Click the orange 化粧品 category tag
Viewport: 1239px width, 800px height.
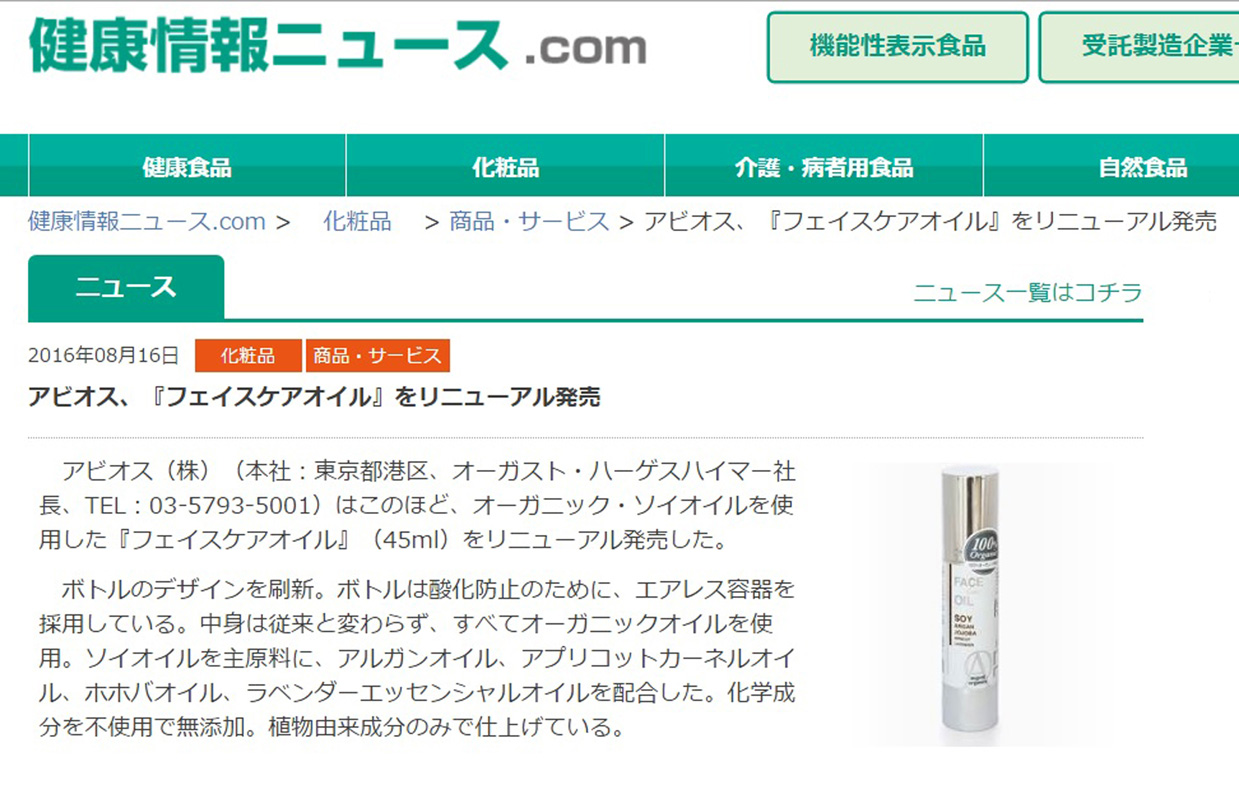[248, 355]
